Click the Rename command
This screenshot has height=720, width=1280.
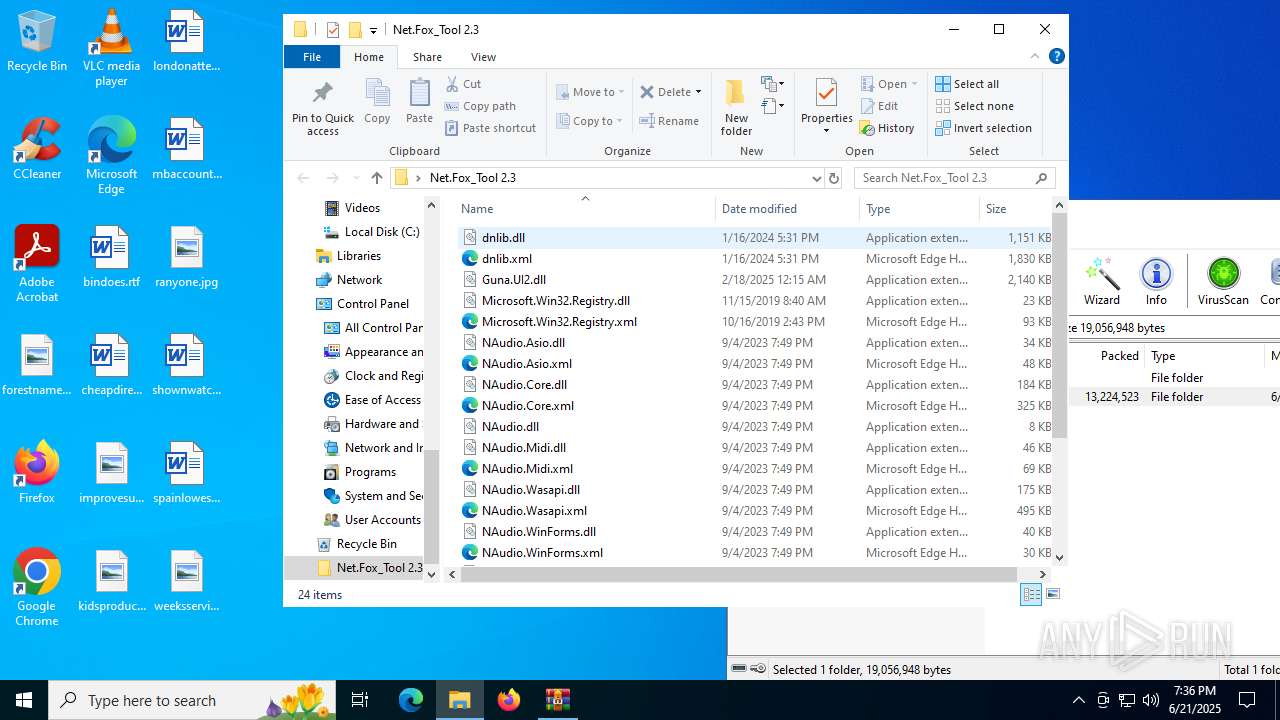coord(670,121)
